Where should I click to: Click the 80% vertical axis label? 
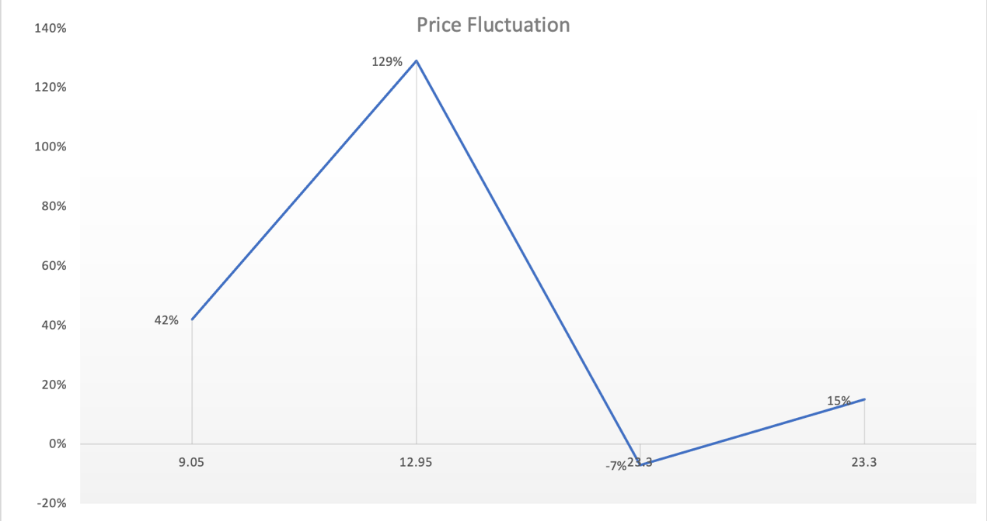point(54,206)
